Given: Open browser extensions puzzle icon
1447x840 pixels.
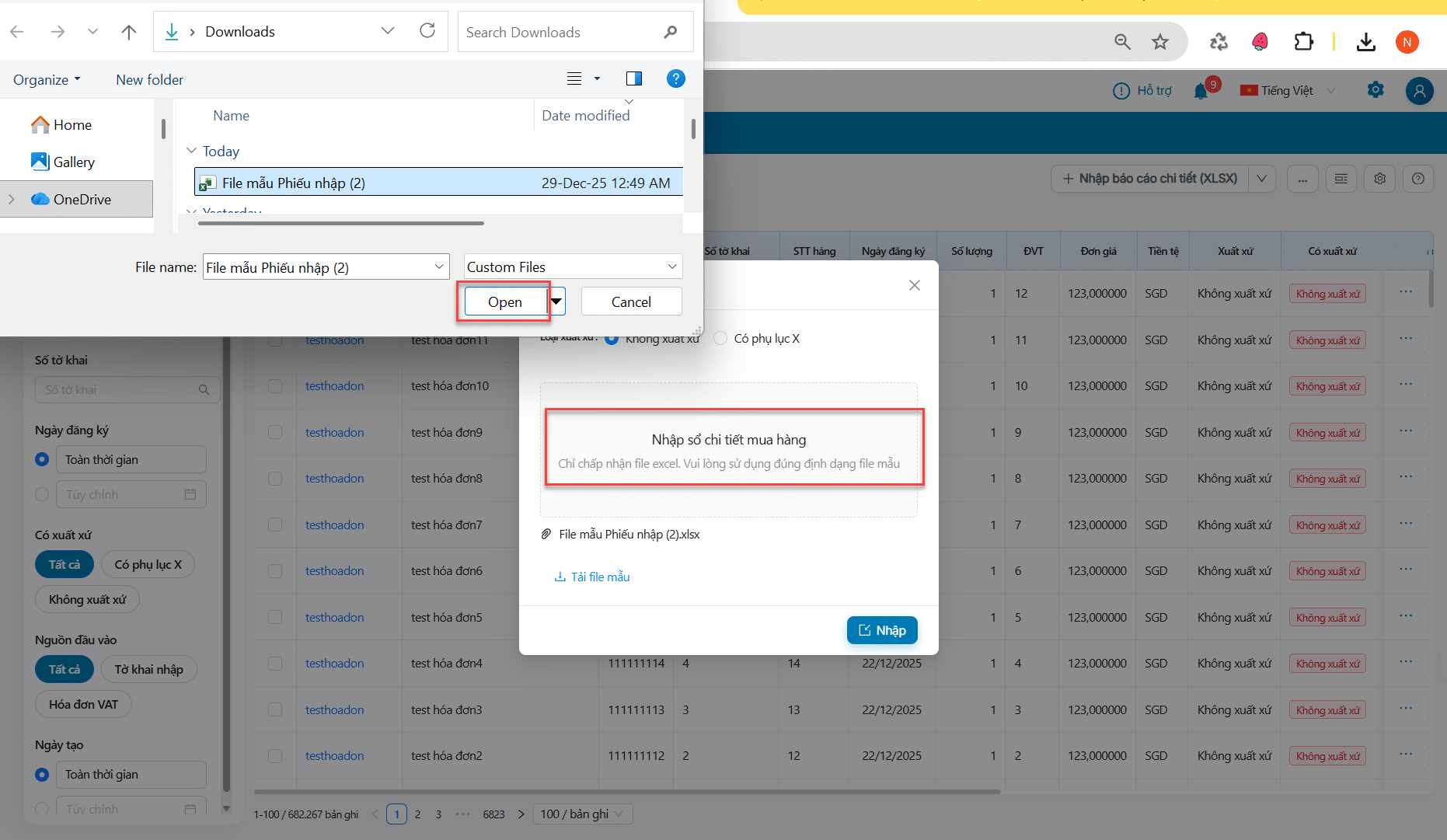Looking at the screenshot, I should [1303, 42].
